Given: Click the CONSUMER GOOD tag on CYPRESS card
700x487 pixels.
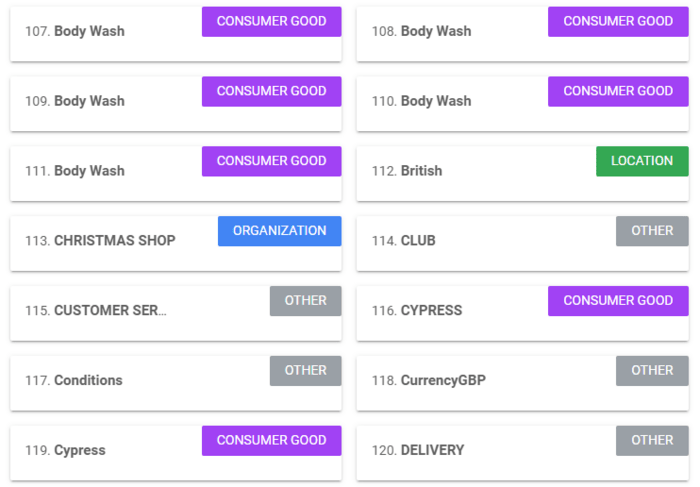Looking at the screenshot, I should (618, 301).
